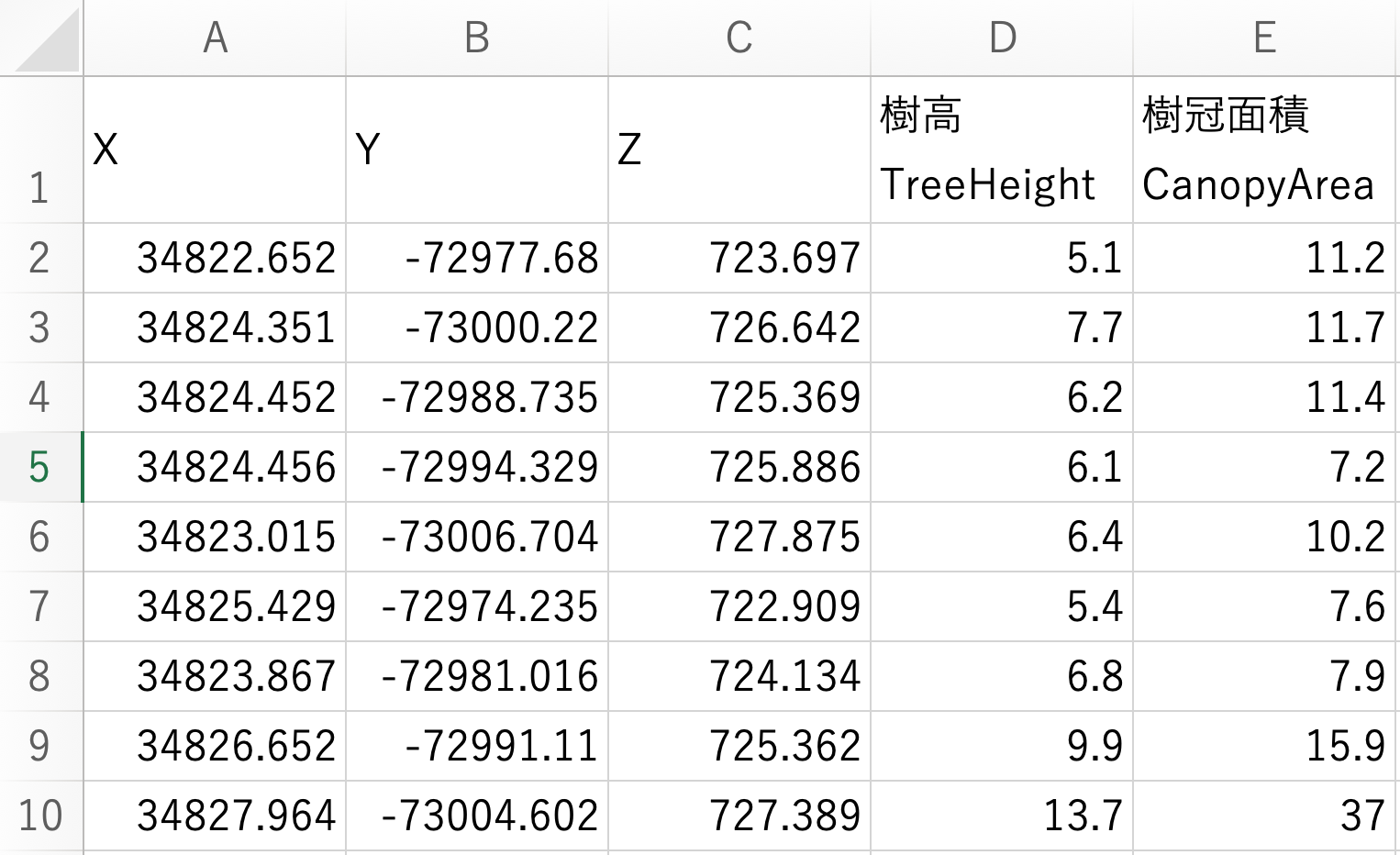Select the cell containing 34822.652

tap(214, 259)
